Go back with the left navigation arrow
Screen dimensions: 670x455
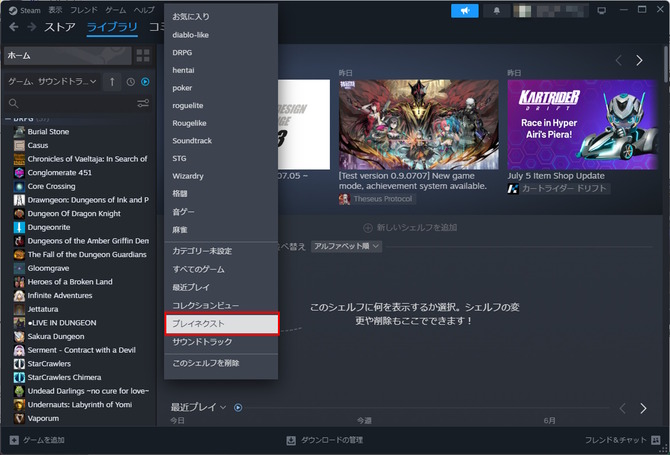[x=13, y=27]
